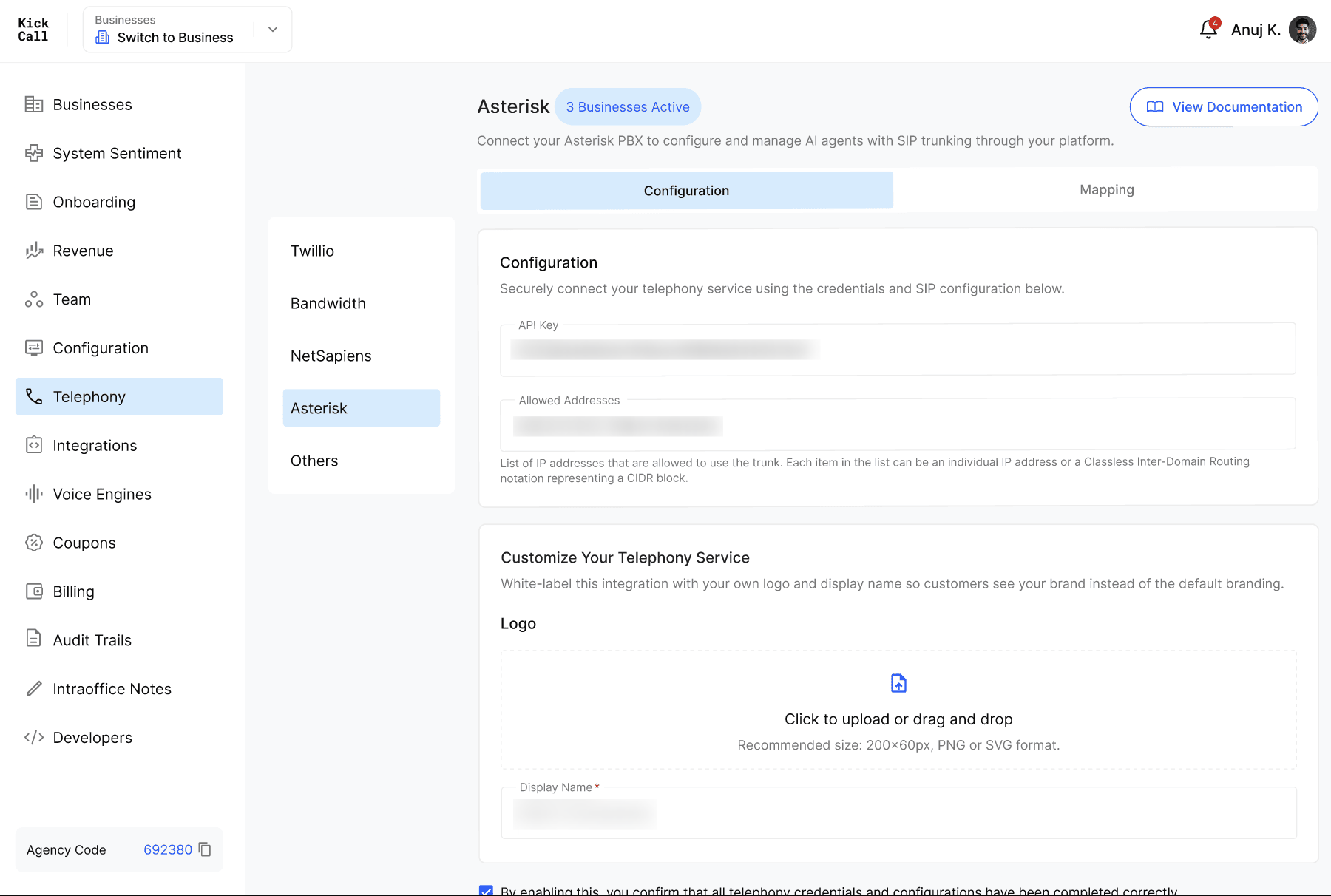Viewport: 1331px width, 896px height.
Task: Click the logo upload drop zone
Action: (x=898, y=710)
